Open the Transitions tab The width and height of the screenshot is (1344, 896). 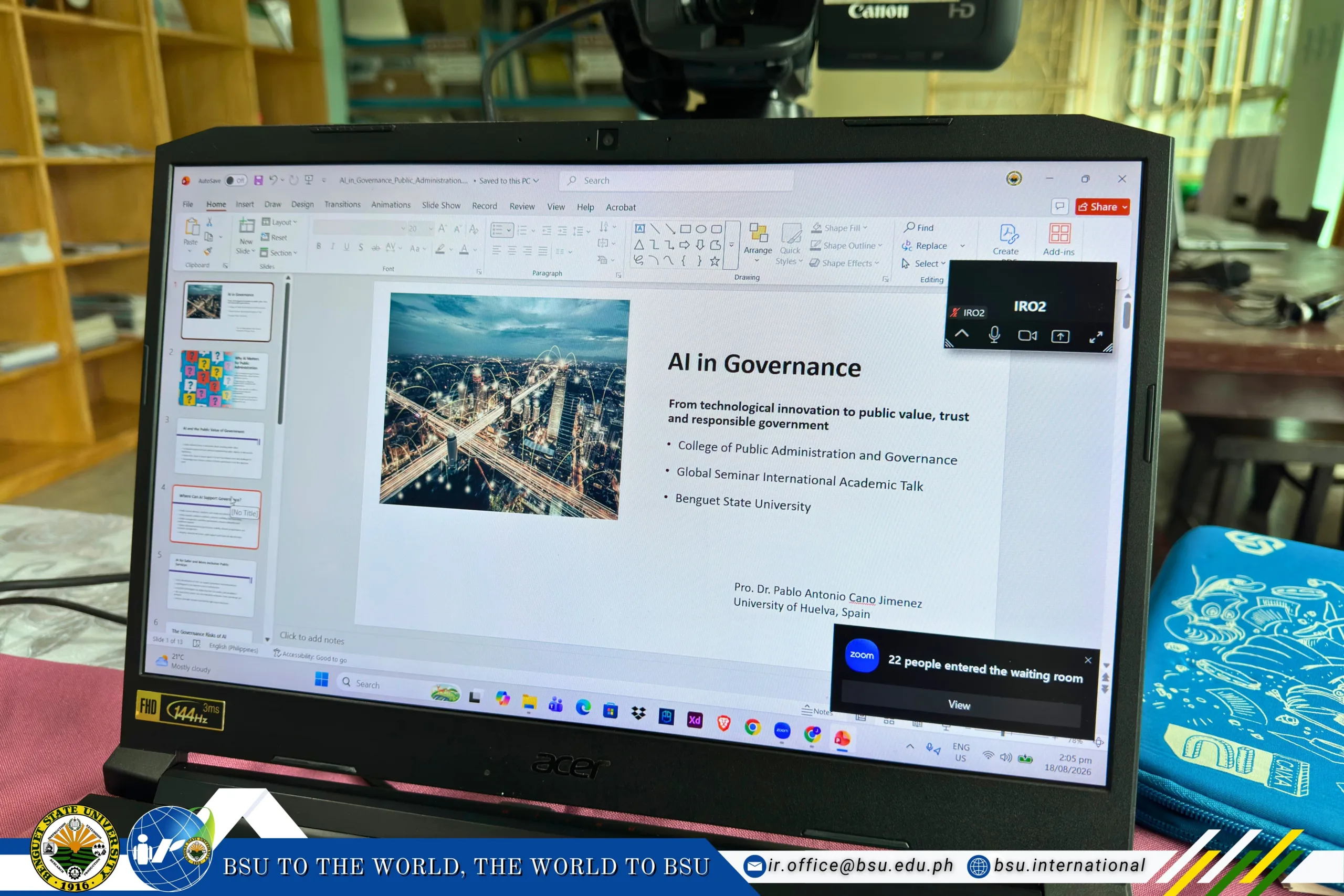[x=342, y=204]
